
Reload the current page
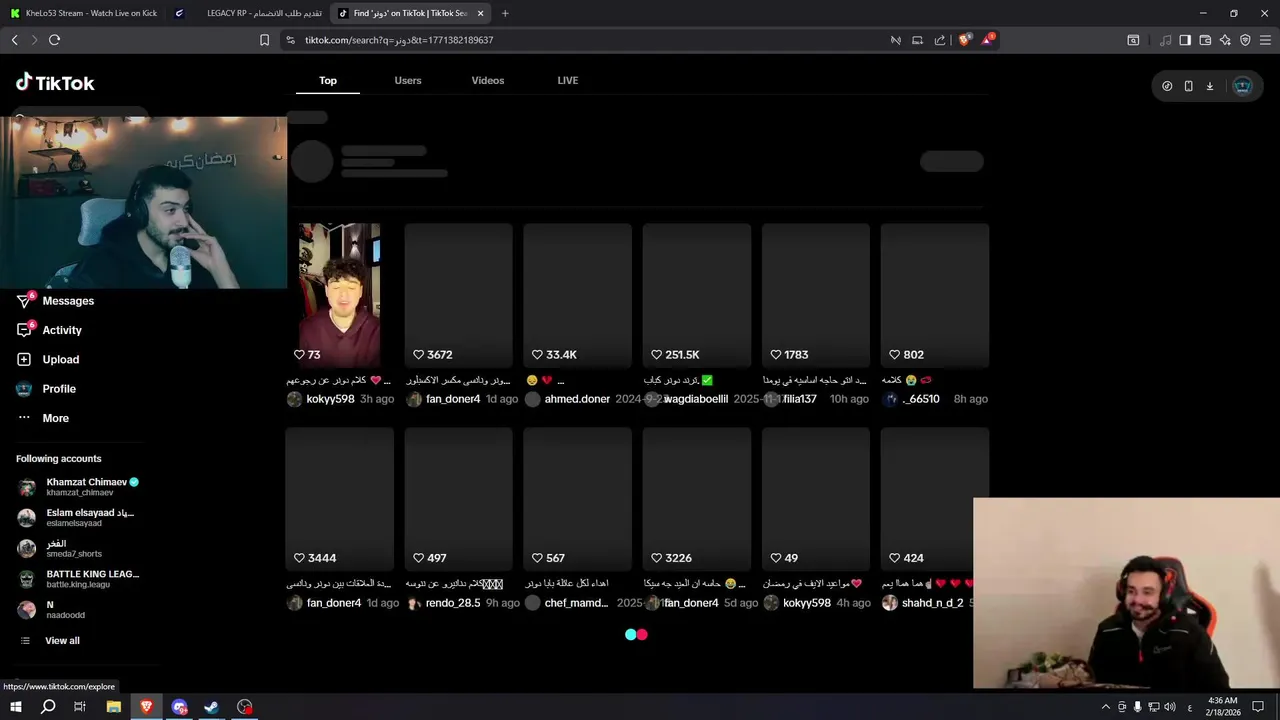pyautogui.click(x=54, y=40)
